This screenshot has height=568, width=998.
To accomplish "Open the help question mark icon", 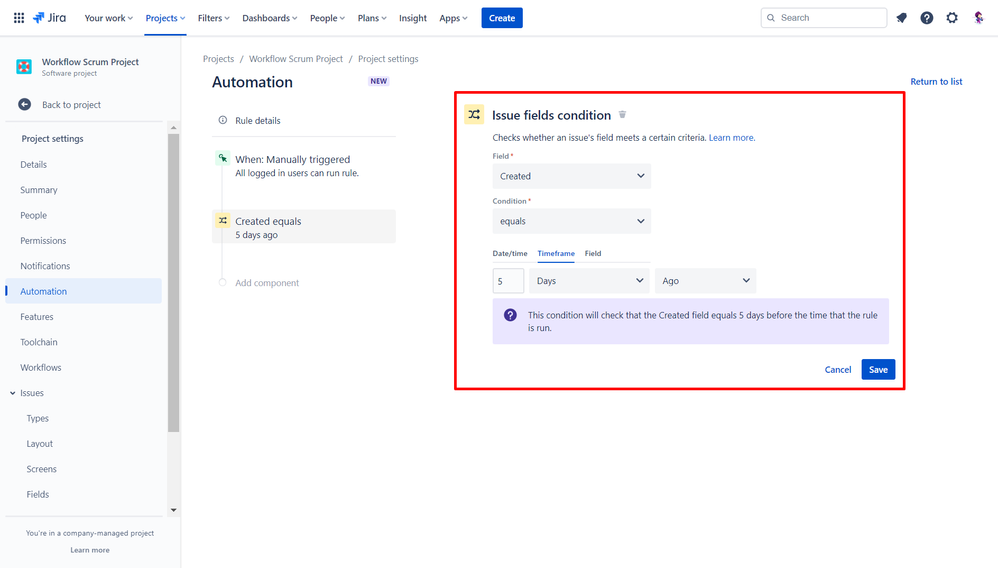I will [927, 18].
